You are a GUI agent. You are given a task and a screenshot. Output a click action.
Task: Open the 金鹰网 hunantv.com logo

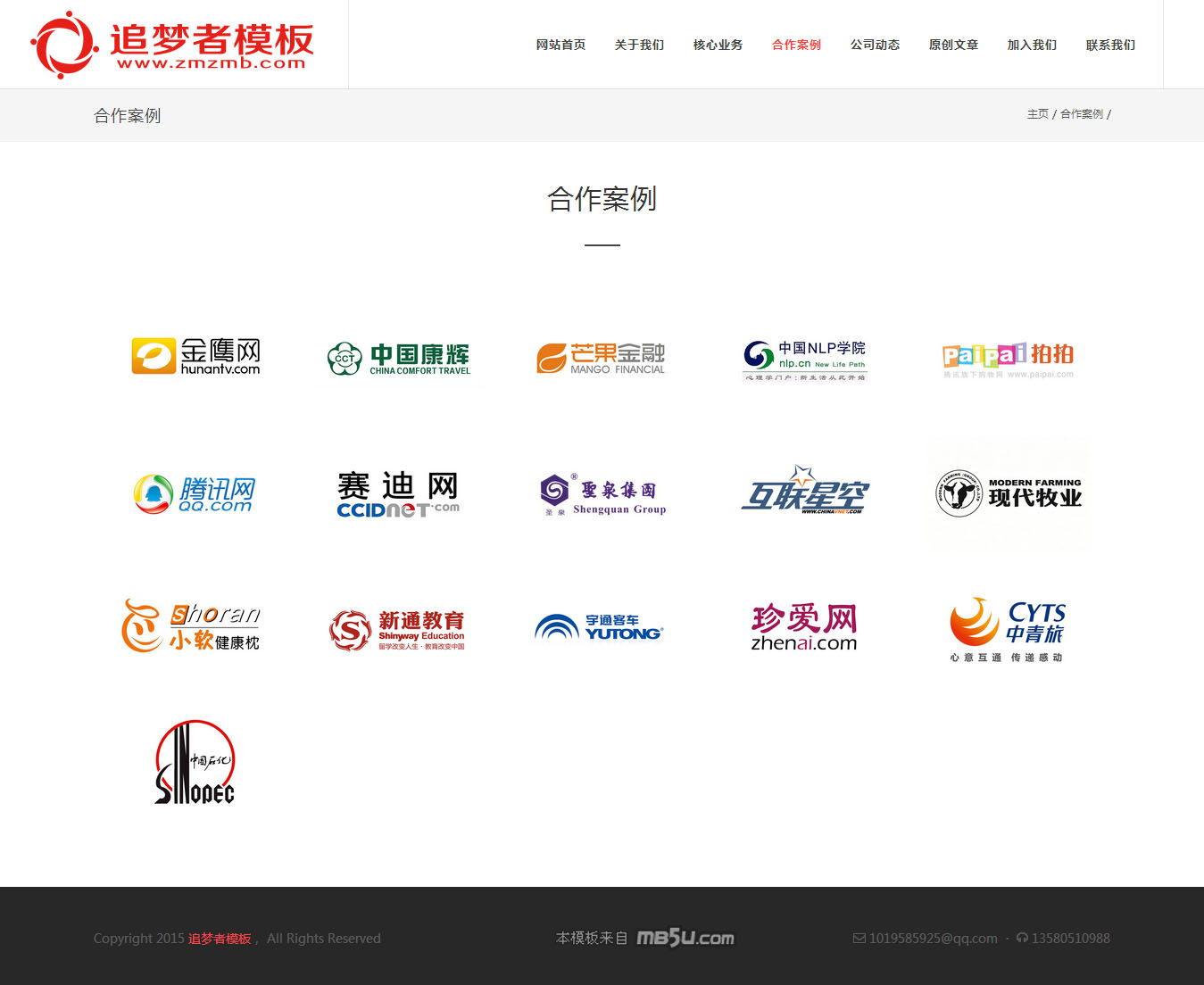tap(196, 357)
